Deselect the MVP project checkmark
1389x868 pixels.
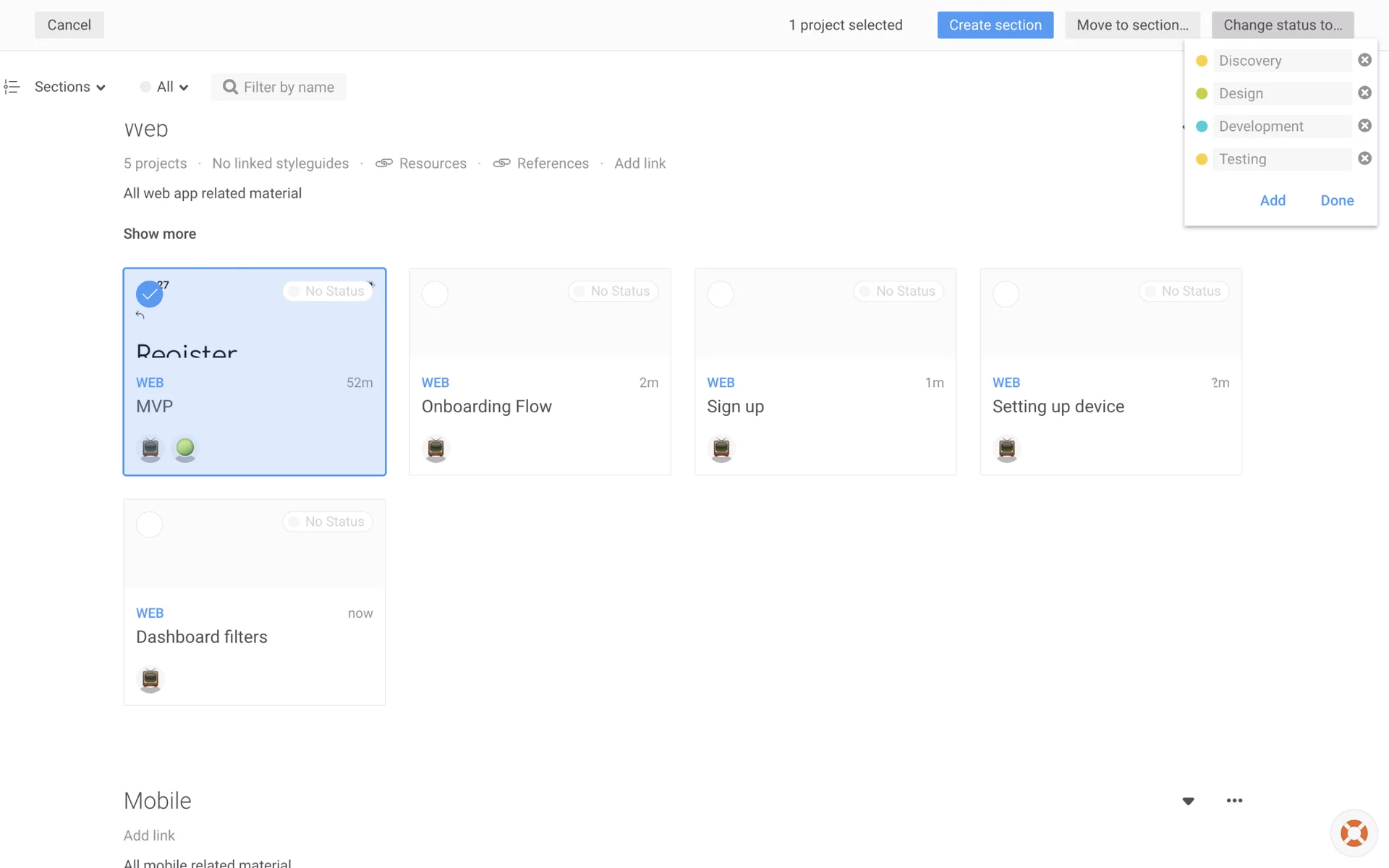(x=149, y=294)
